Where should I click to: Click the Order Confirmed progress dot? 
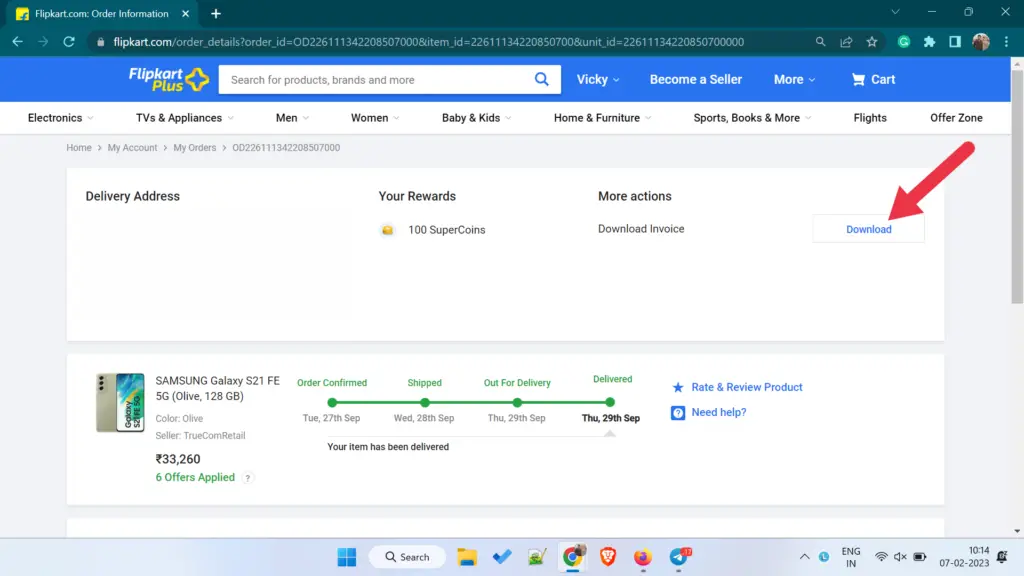point(332,402)
